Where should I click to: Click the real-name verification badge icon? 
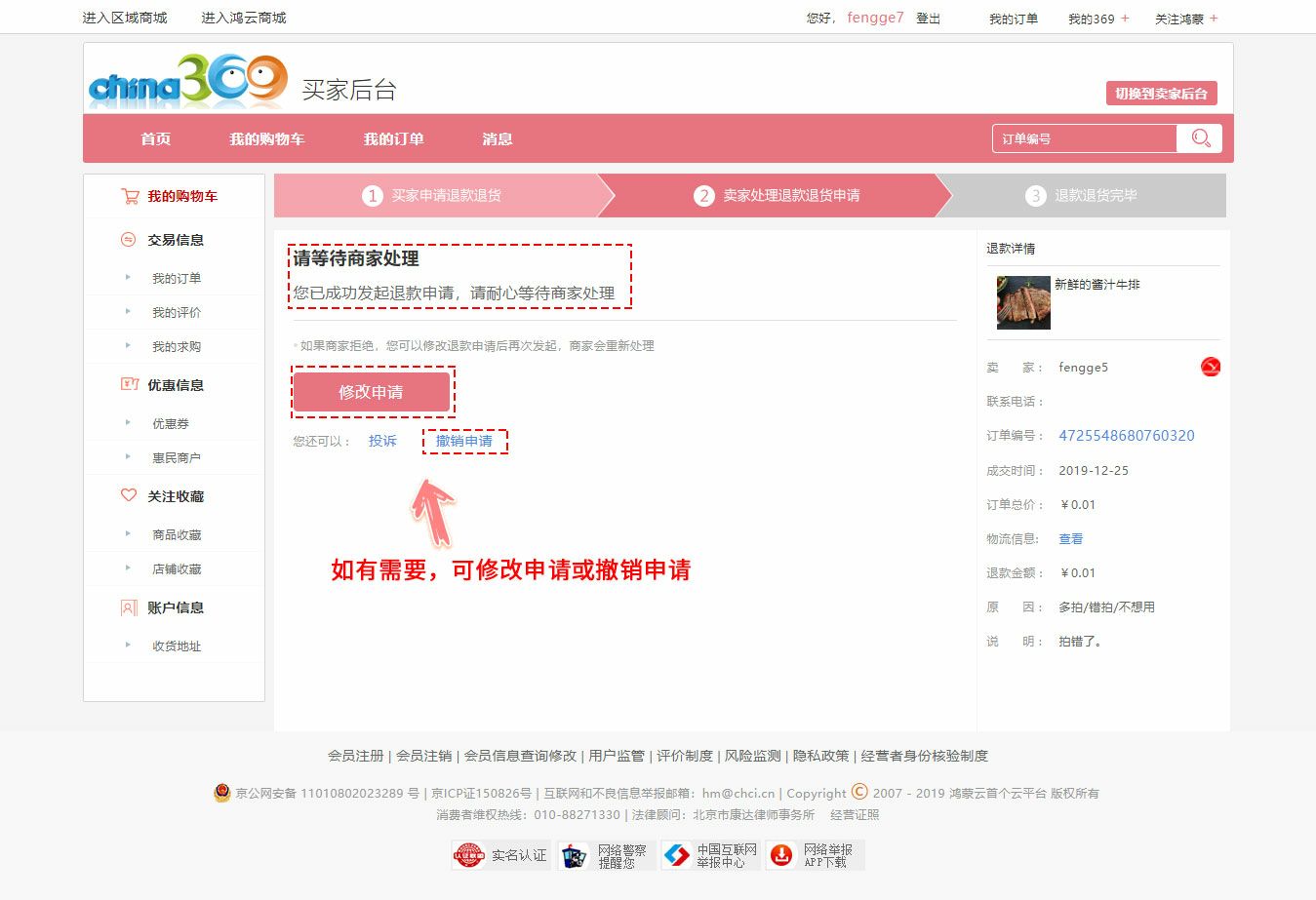469,855
